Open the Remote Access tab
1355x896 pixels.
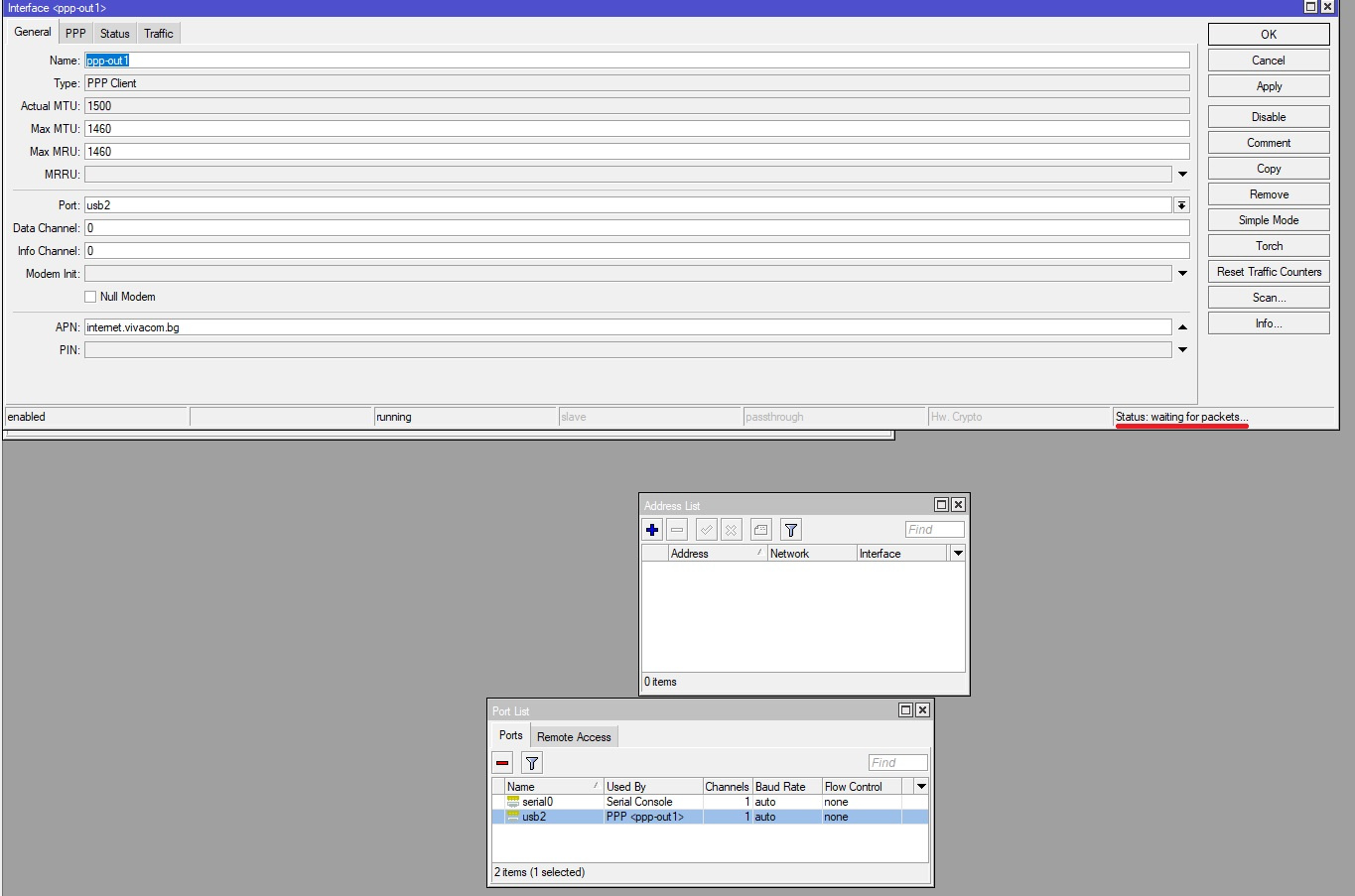(574, 737)
